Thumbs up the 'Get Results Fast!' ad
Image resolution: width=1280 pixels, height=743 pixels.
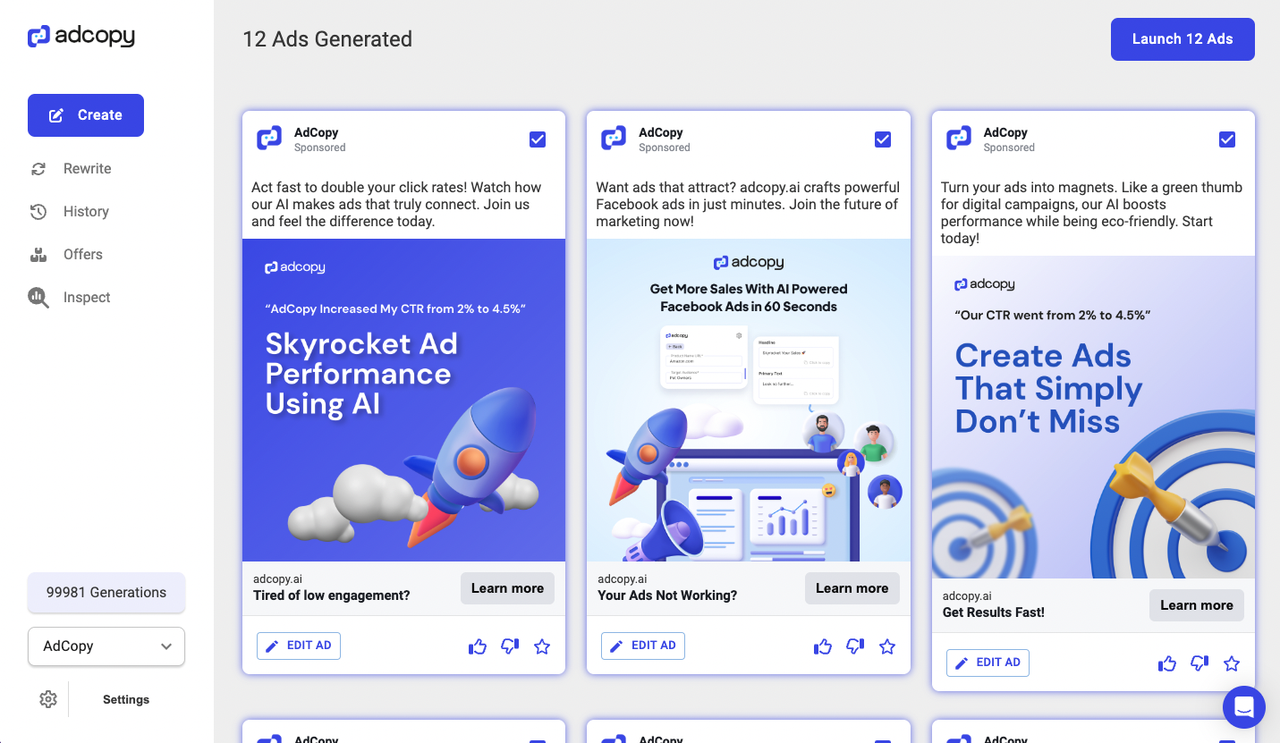1167,664
